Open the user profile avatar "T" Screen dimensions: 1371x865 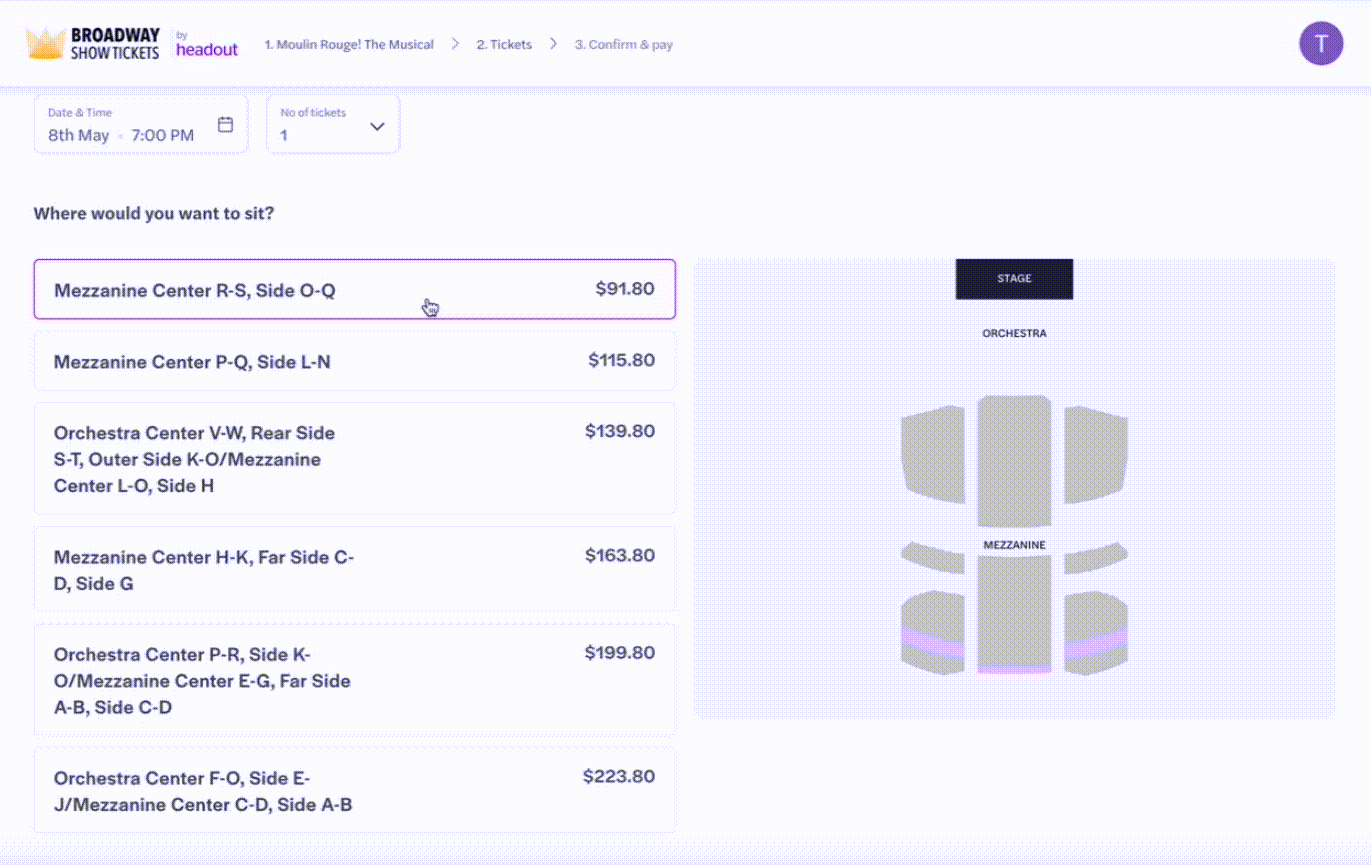pos(1320,43)
